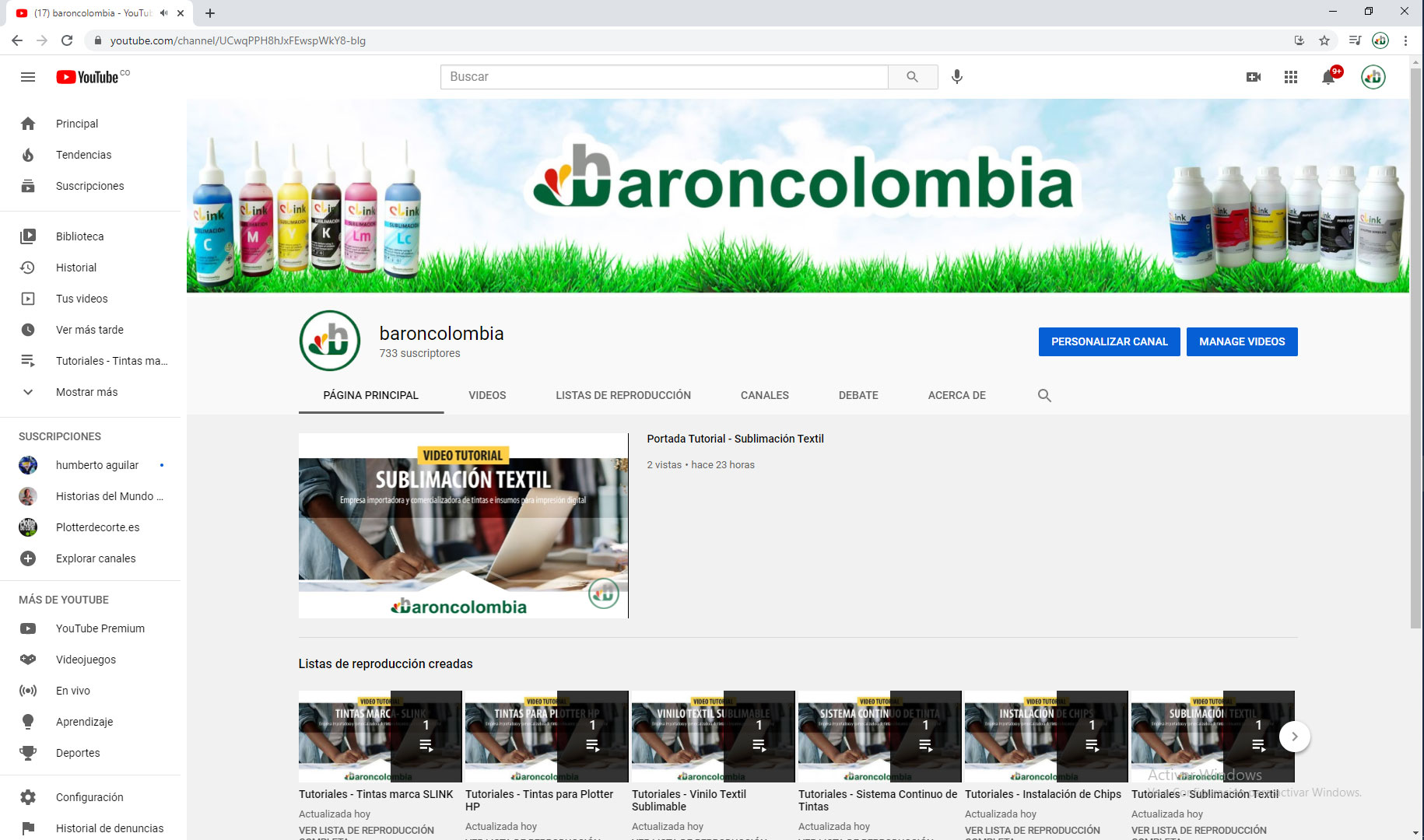Screen dimensions: 1424x840
Task: Click Listas de reproducción creadas heading
Action: coord(386,663)
